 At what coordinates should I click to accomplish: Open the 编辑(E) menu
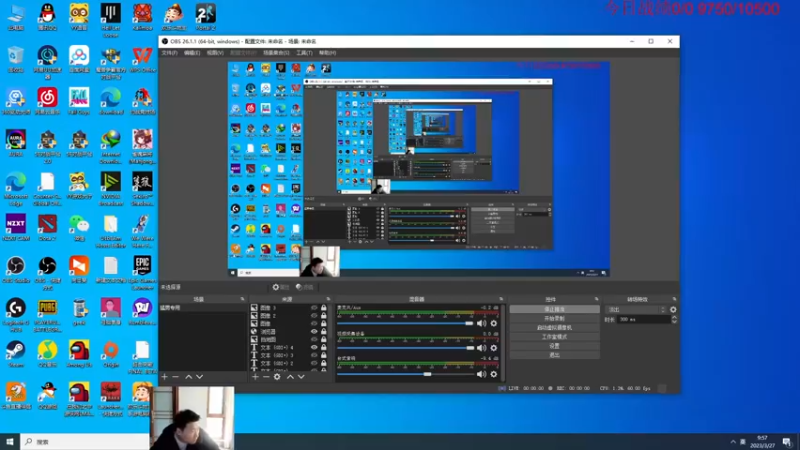[192, 53]
